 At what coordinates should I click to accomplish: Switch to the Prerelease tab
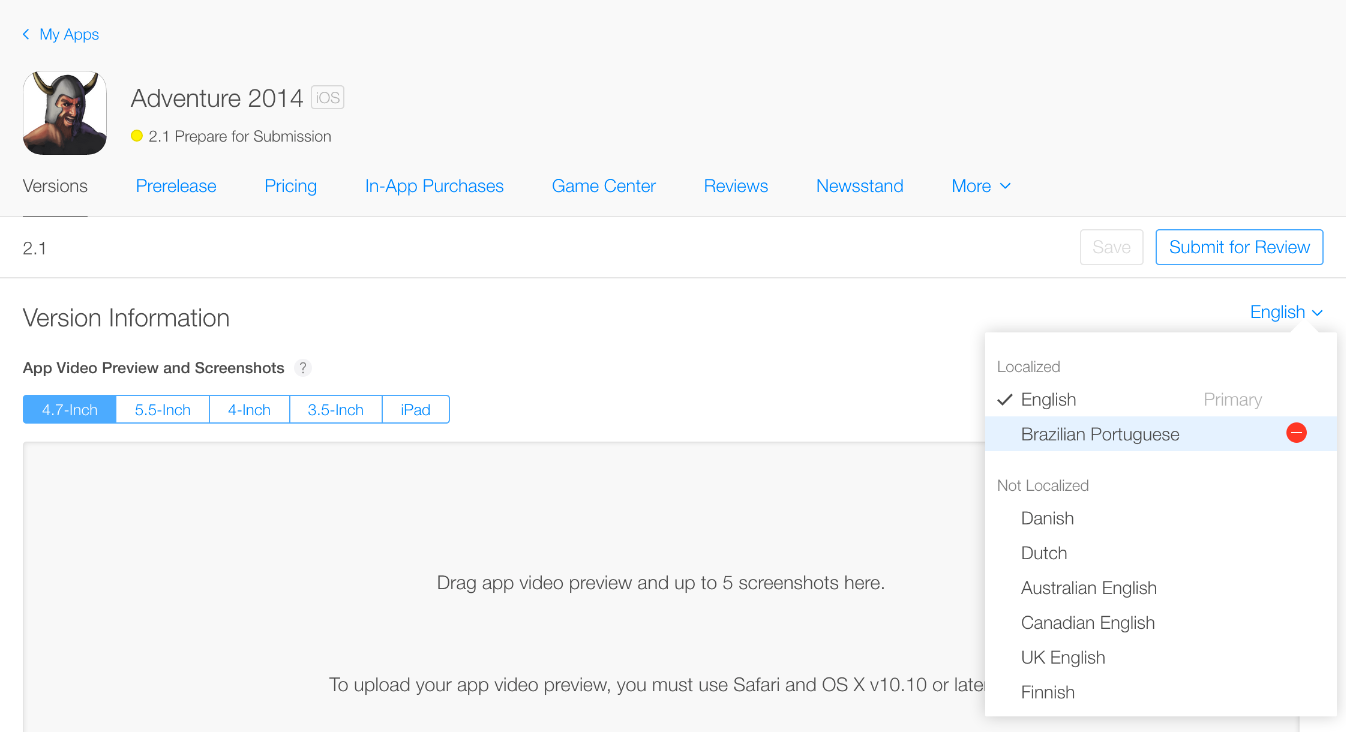[x=176, y=186]
